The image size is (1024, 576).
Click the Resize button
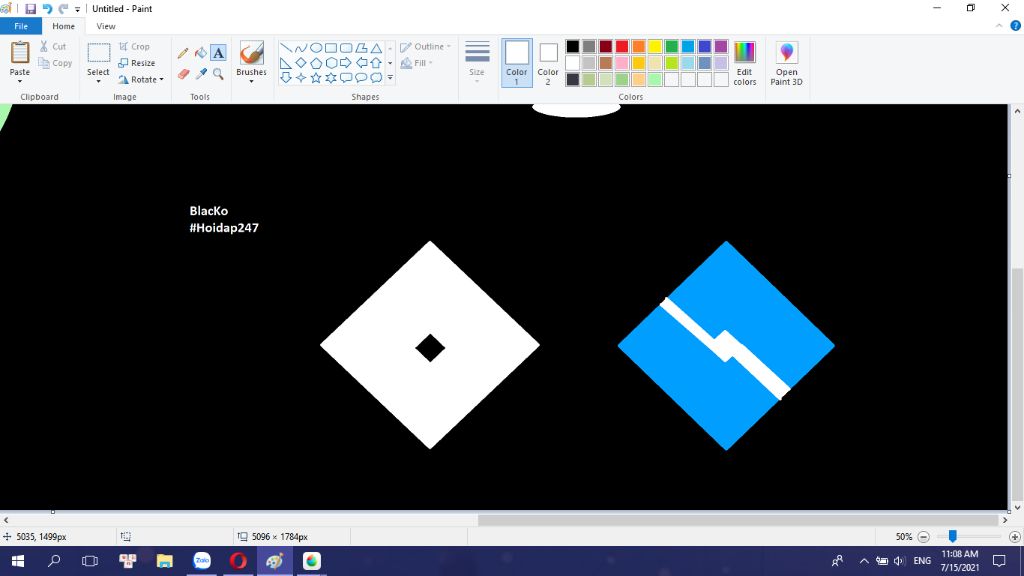coord(136,63)
